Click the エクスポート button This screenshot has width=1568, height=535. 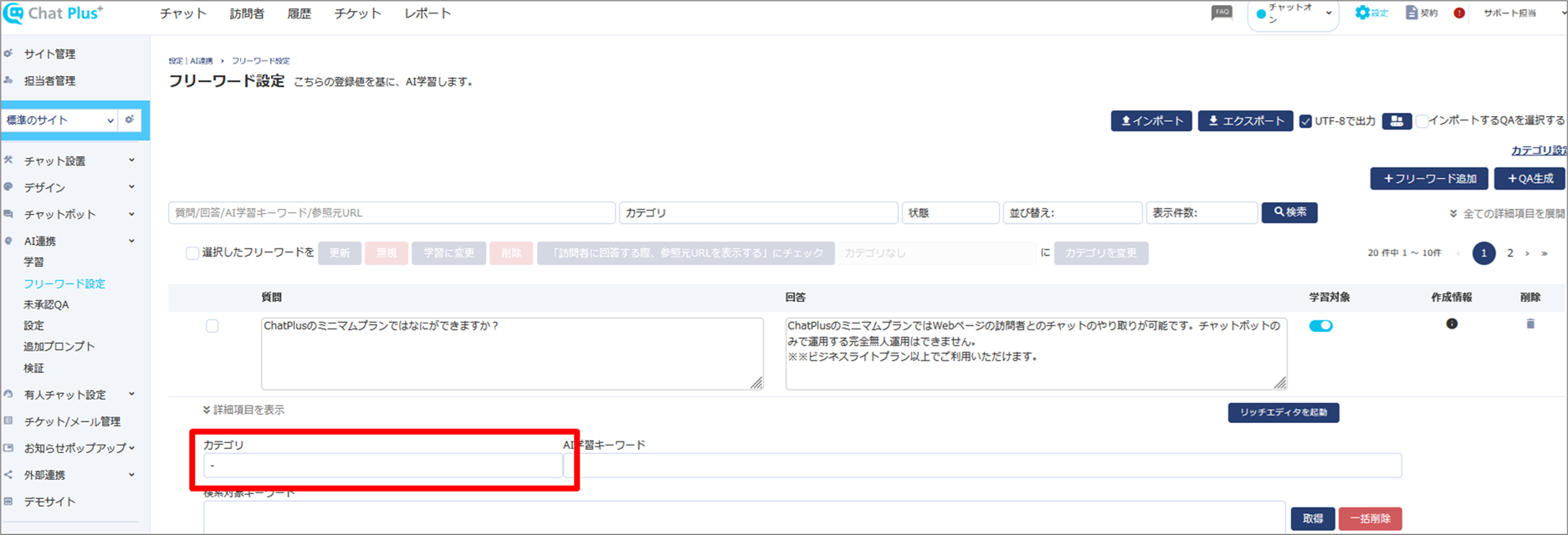[1246, 121]
